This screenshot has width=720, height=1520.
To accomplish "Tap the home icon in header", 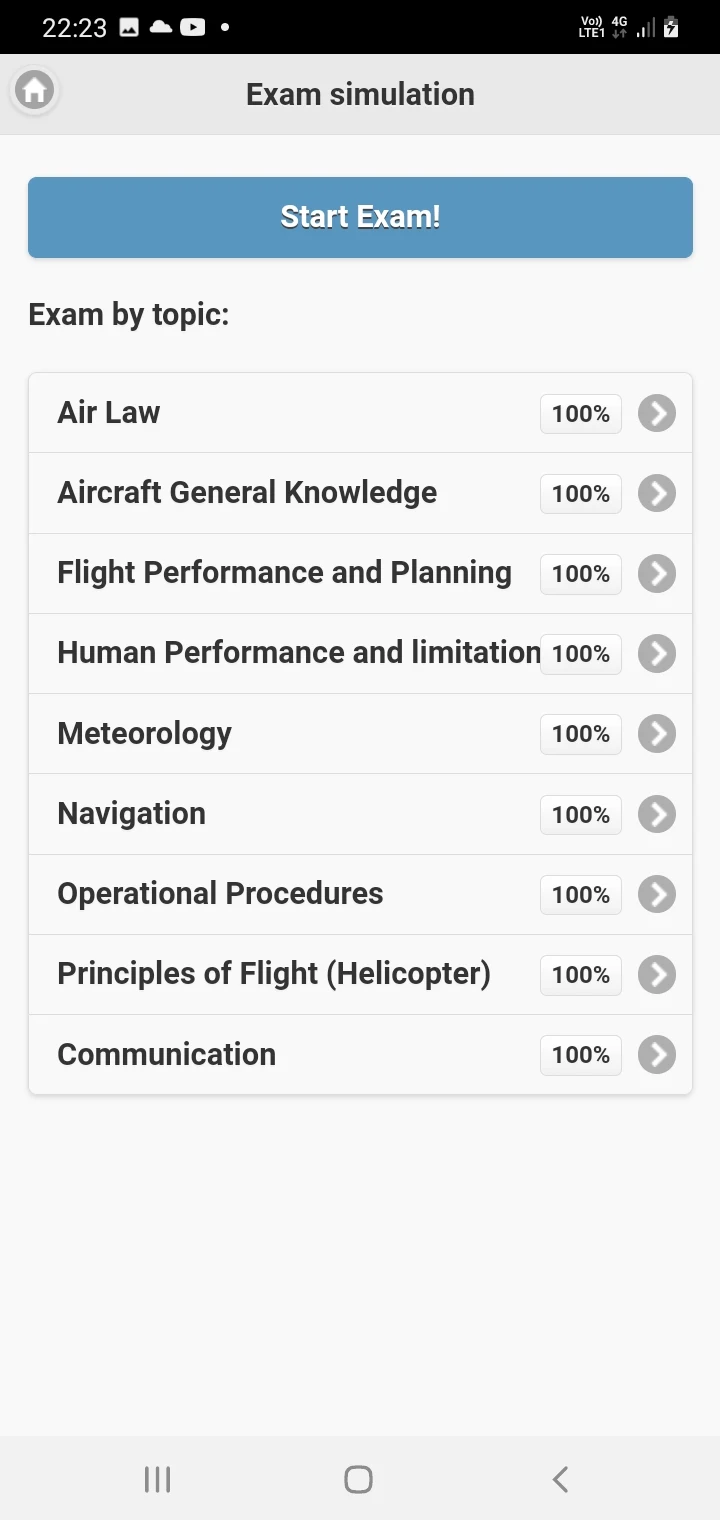I will (34, 91).
